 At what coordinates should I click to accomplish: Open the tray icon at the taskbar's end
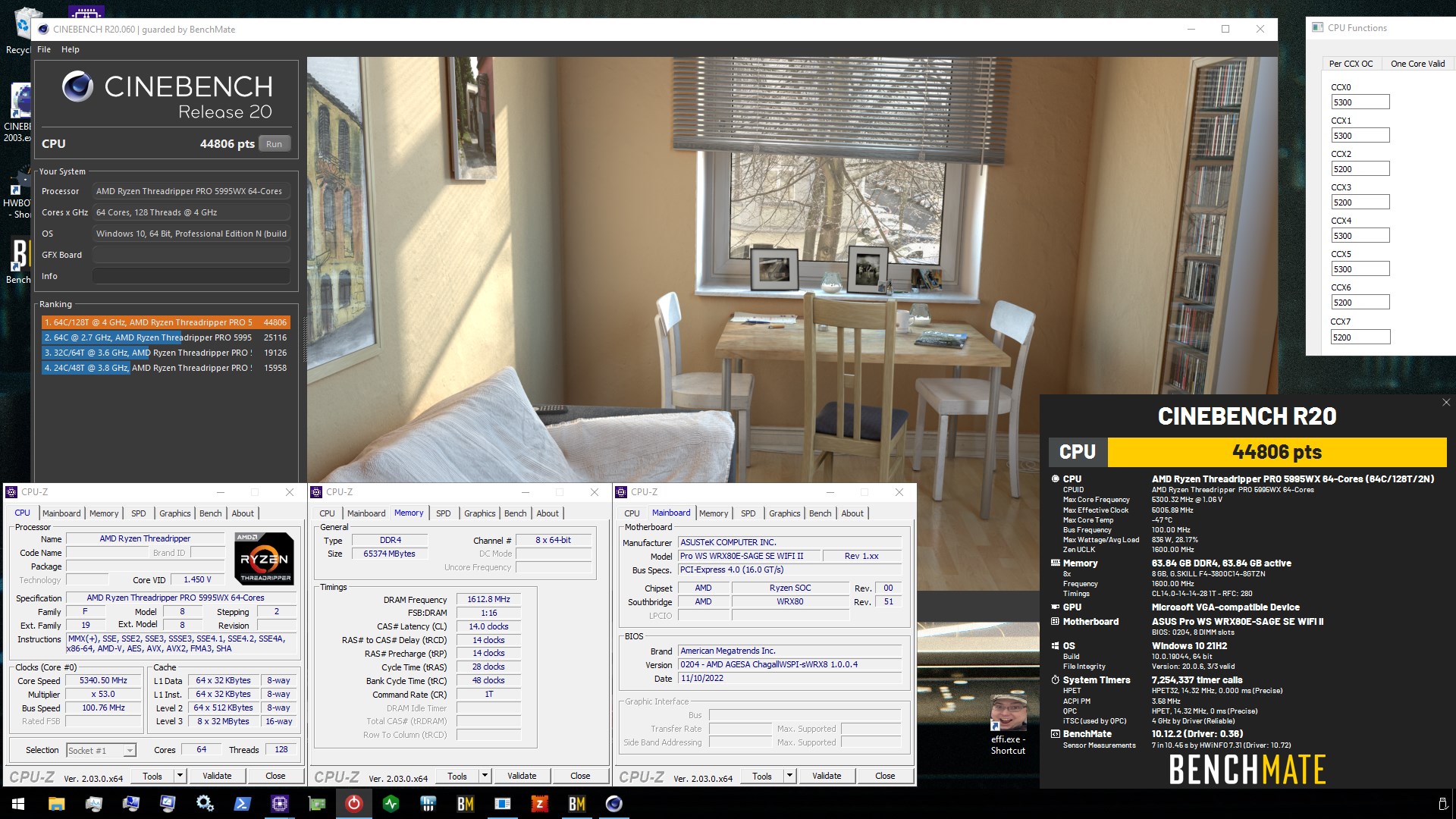click(1442, 803)
